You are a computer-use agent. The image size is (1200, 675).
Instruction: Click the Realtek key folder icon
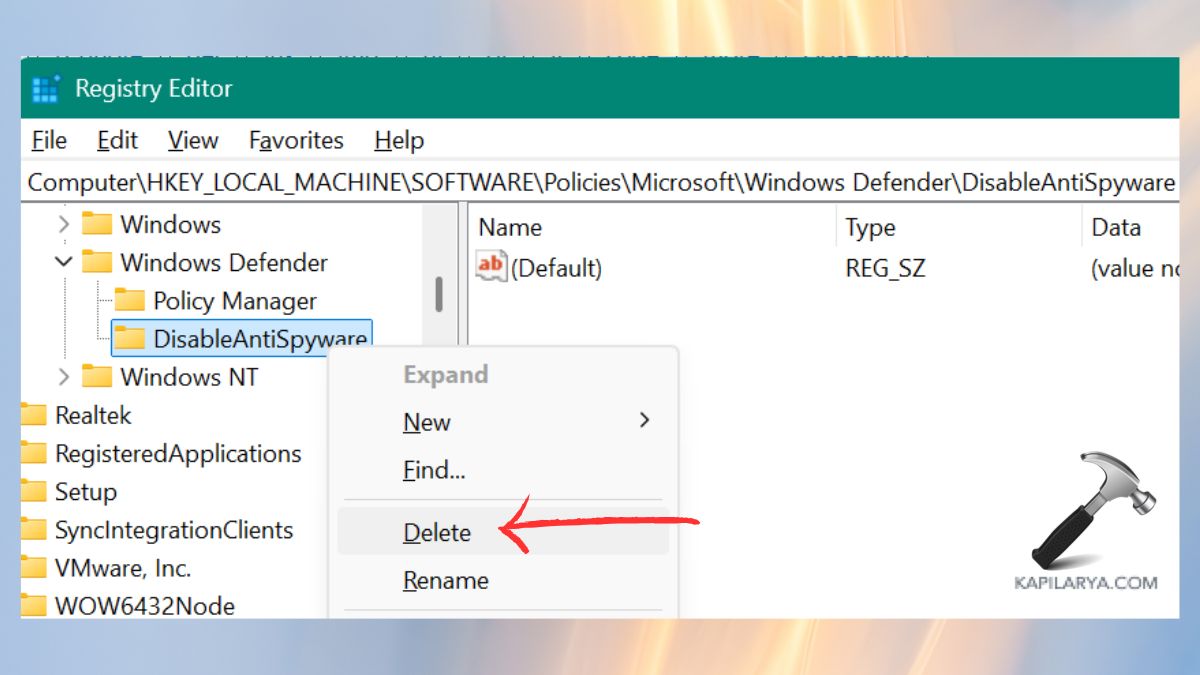click(x=34, y=415)
